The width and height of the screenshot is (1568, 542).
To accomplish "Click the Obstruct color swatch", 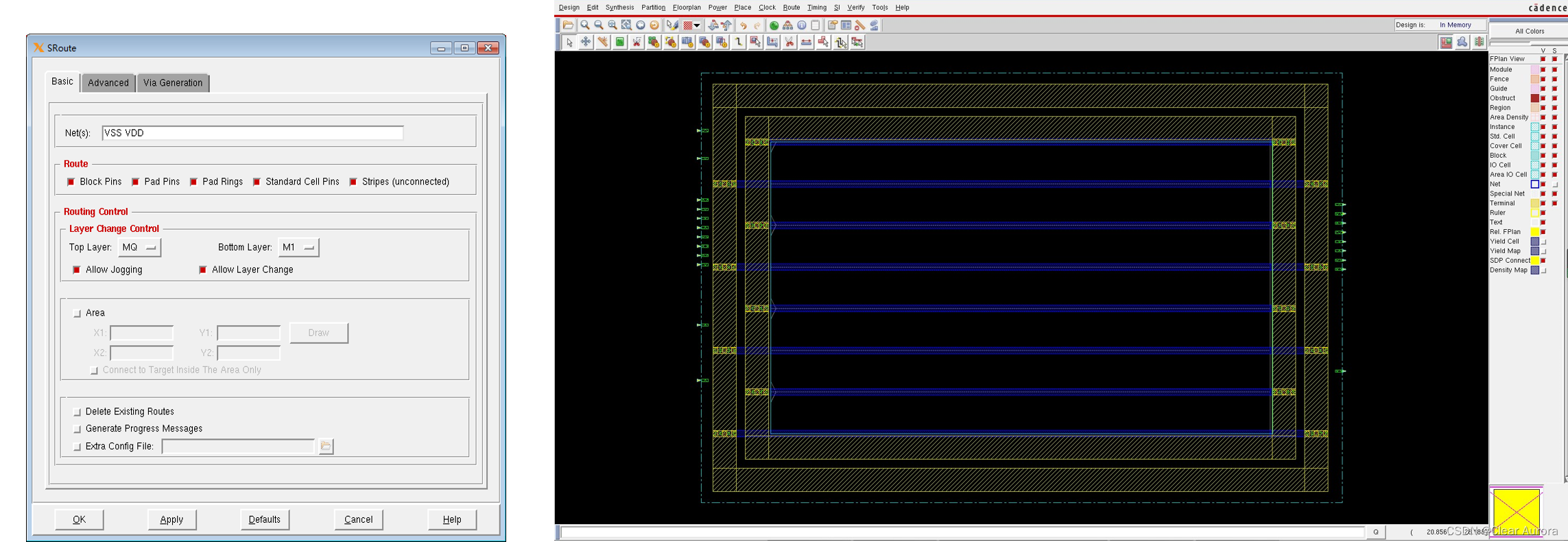I will pyautogui.click(x=1535, y=98).
